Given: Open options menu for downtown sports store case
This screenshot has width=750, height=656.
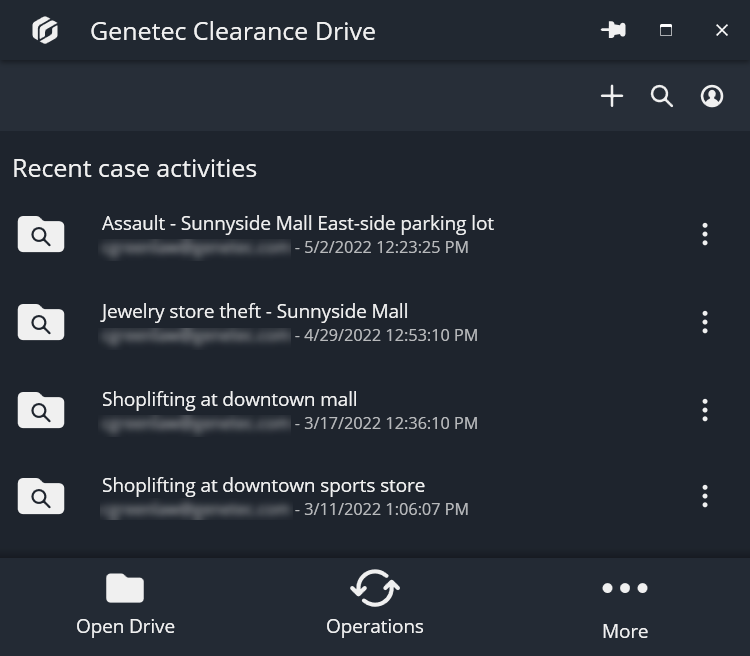Looking at the screenshot, I should pyautogui.click(x=705, y=496).
